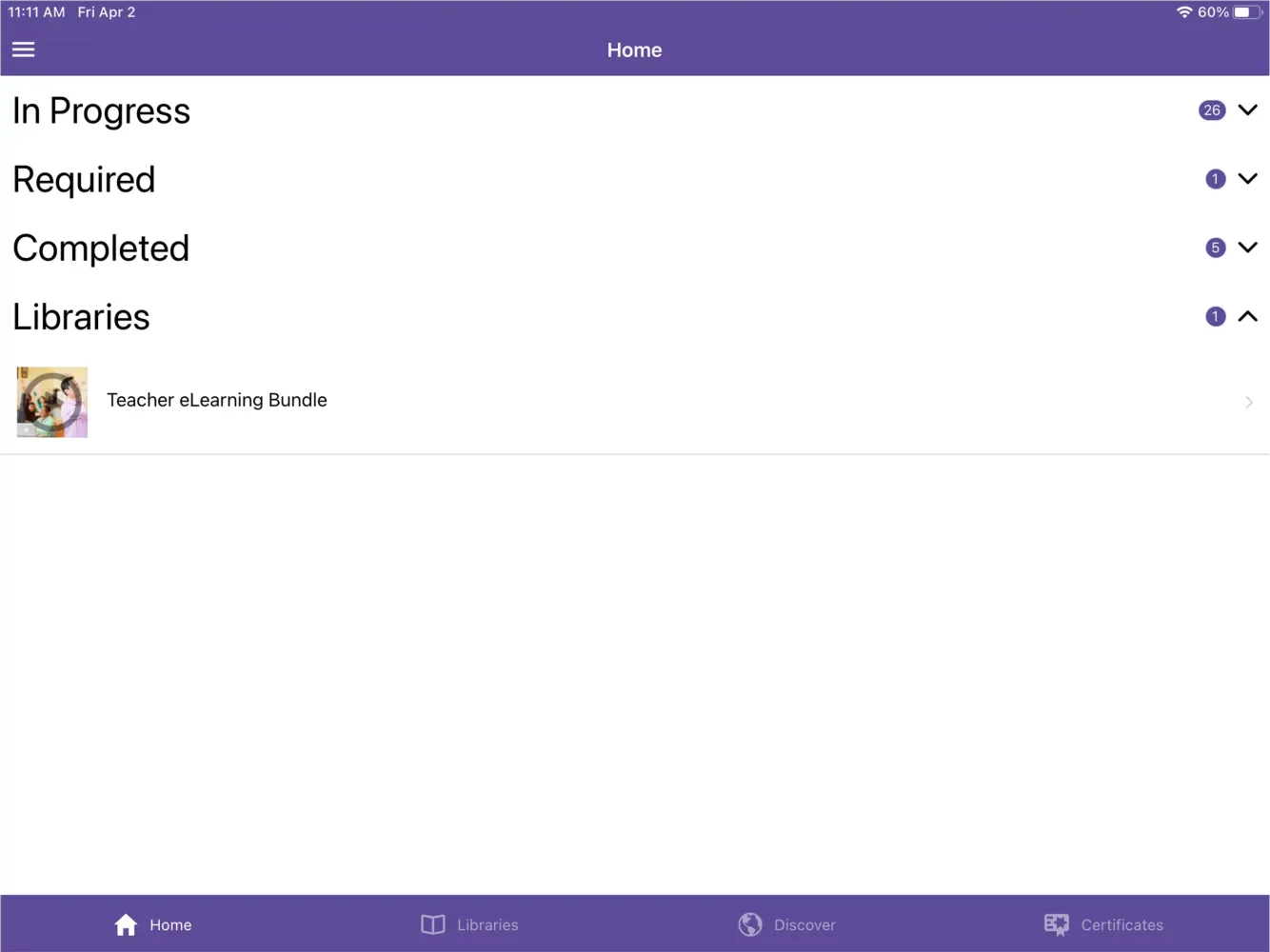Expand the Completed section chevron
Viewport: 1270px width, 952px height.
click(1247, 248)
